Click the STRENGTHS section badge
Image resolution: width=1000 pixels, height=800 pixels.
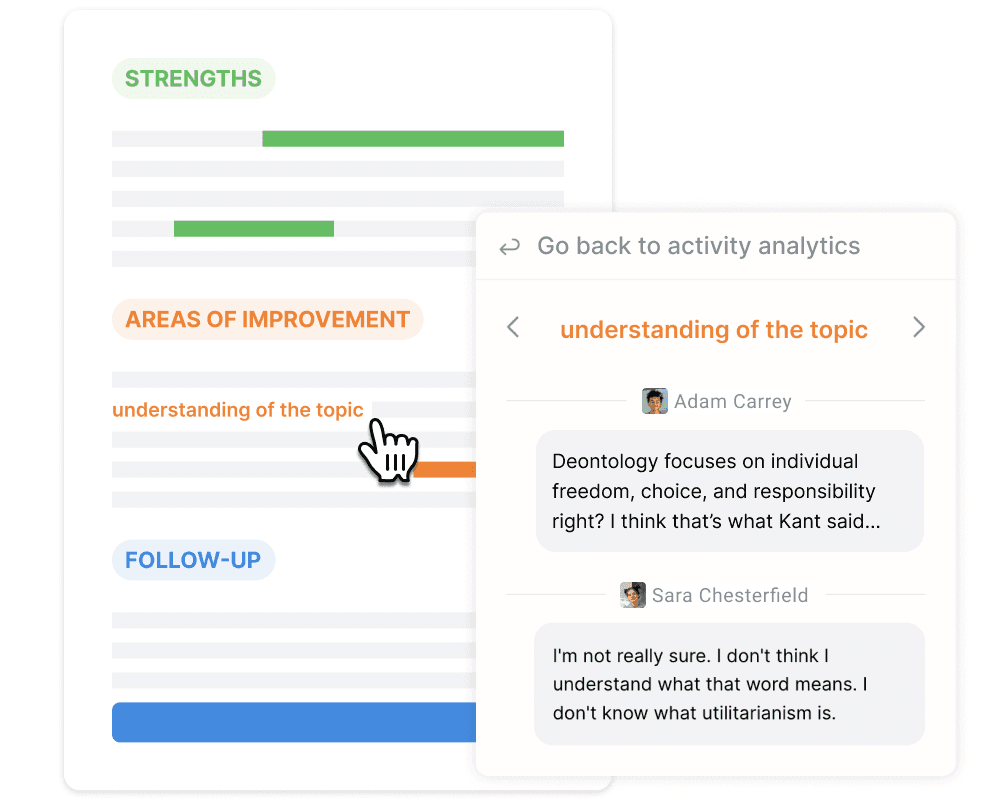(193, 78)
